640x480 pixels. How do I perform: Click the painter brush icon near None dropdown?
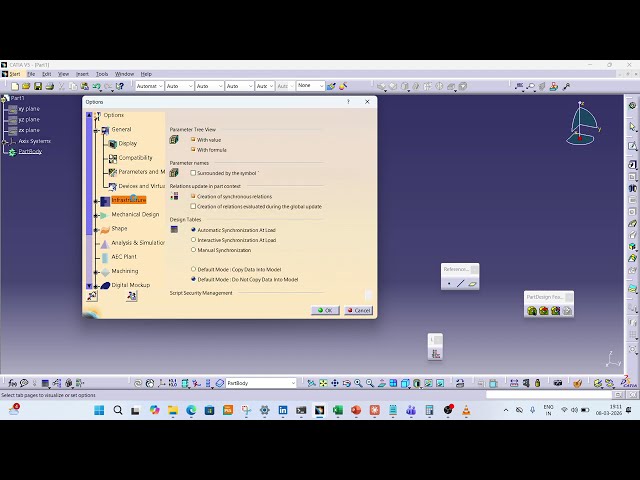pos(331,86)
